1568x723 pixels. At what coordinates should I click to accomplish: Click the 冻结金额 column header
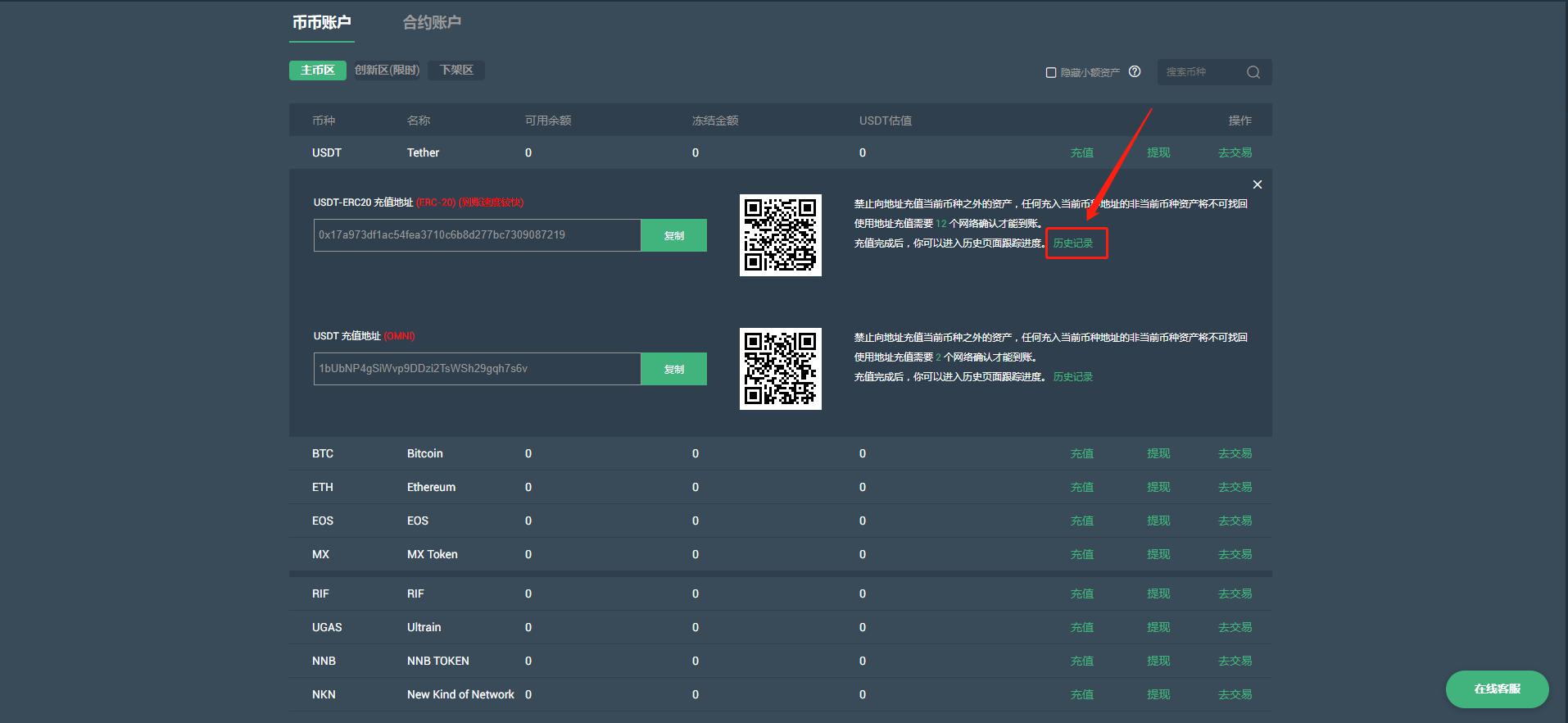pyautogui.click(x=715, y=120)
